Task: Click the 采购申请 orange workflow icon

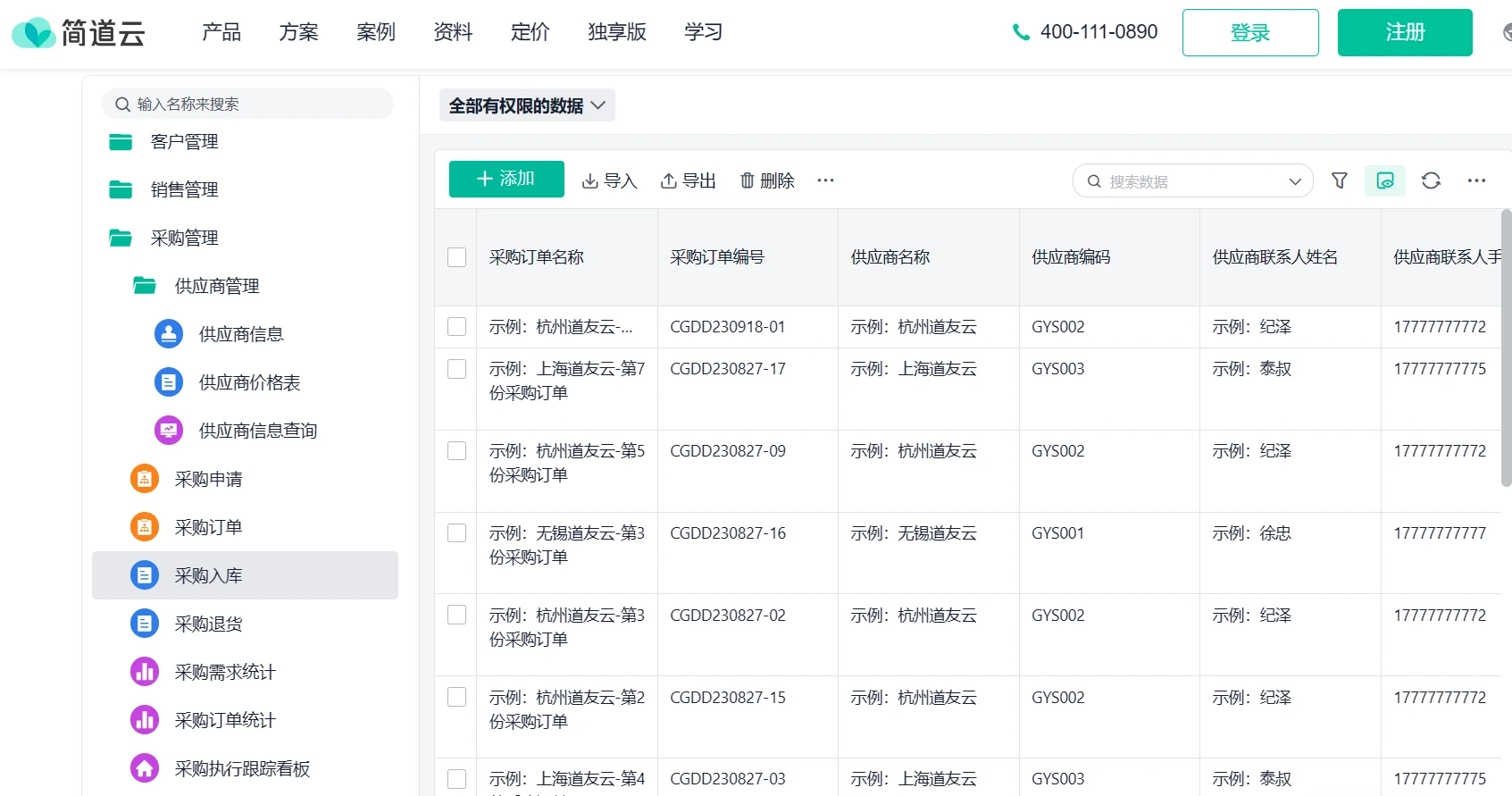Action: click(x=145, y=479)
